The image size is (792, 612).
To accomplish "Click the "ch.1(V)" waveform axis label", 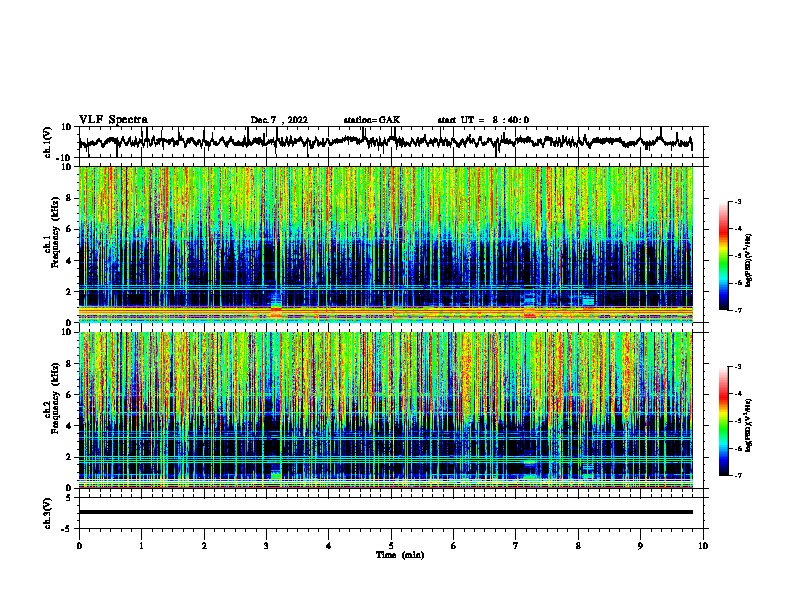I will [x=48, y=142].
